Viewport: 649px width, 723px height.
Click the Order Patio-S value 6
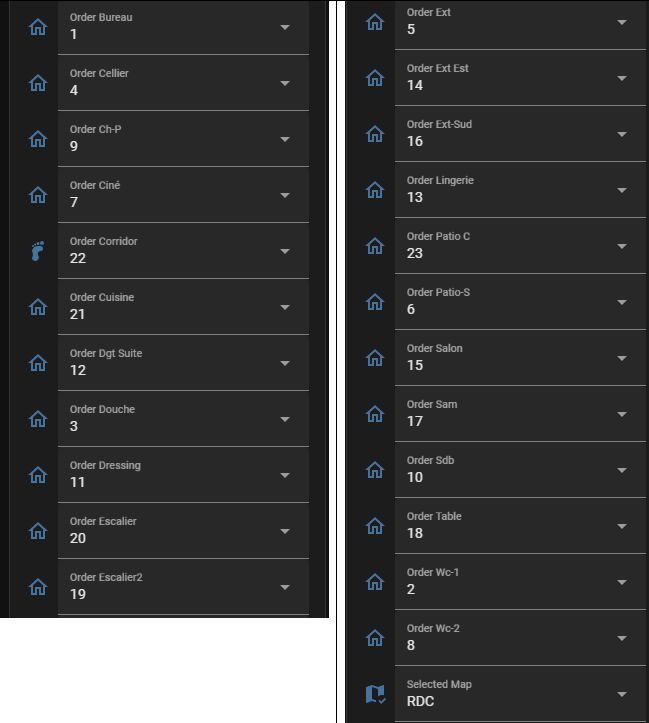point(411,309)
